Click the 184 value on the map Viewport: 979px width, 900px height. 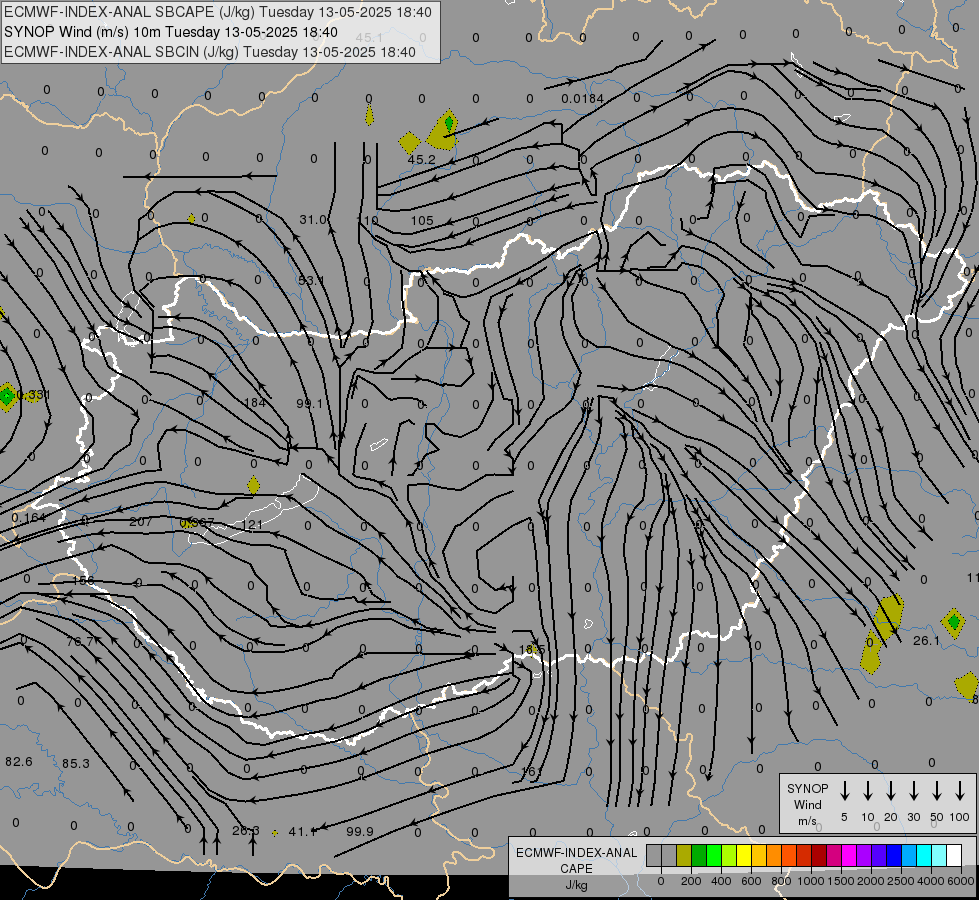pyautogui.click(x=254, y=402)
